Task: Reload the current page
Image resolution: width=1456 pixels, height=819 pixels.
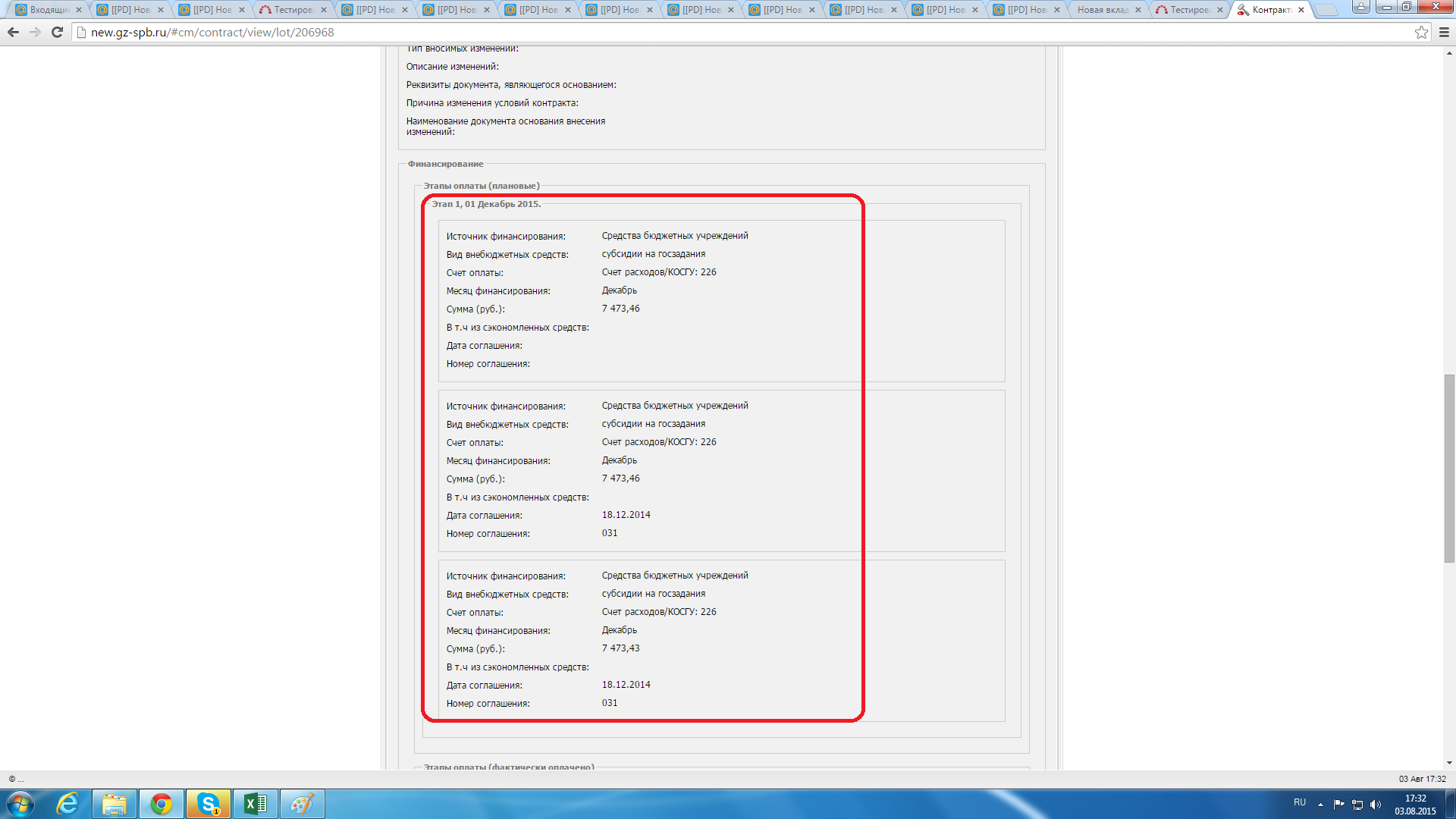Action: coord(57,32)
